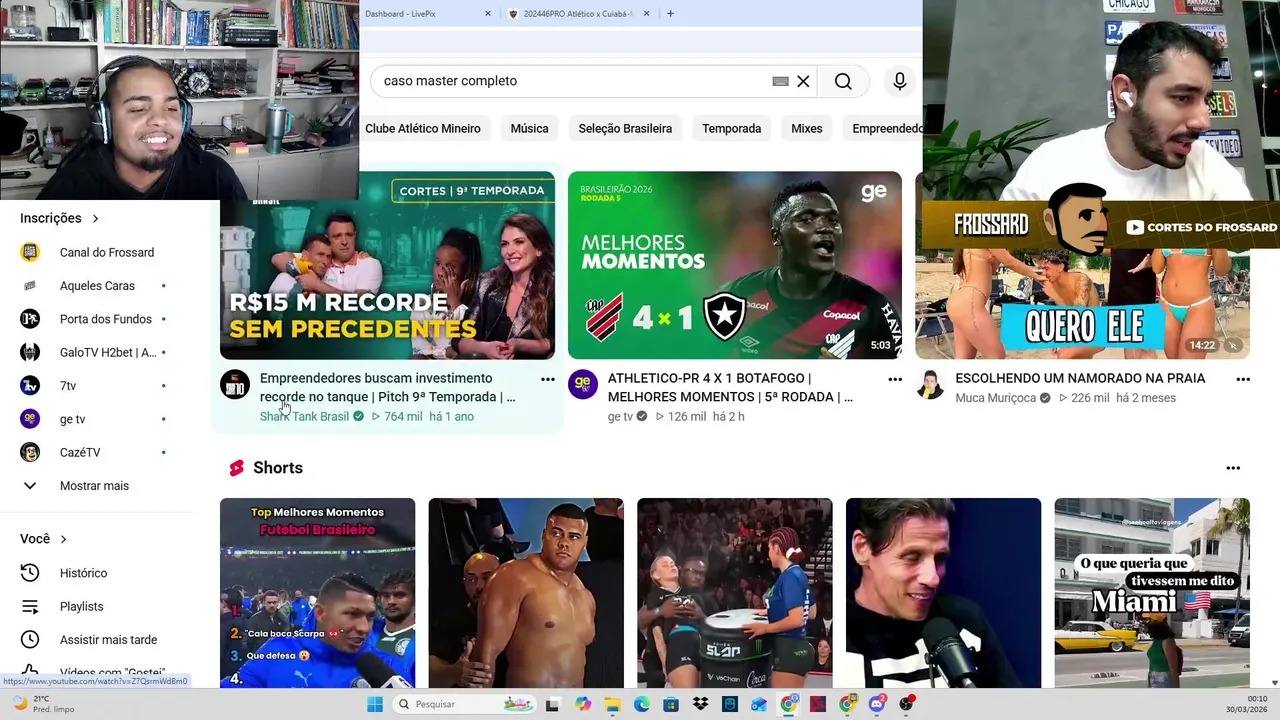The height and width of the screenshot is (720, 1280).
Task: Click the Windows Start button
Action: coord(375,704)
